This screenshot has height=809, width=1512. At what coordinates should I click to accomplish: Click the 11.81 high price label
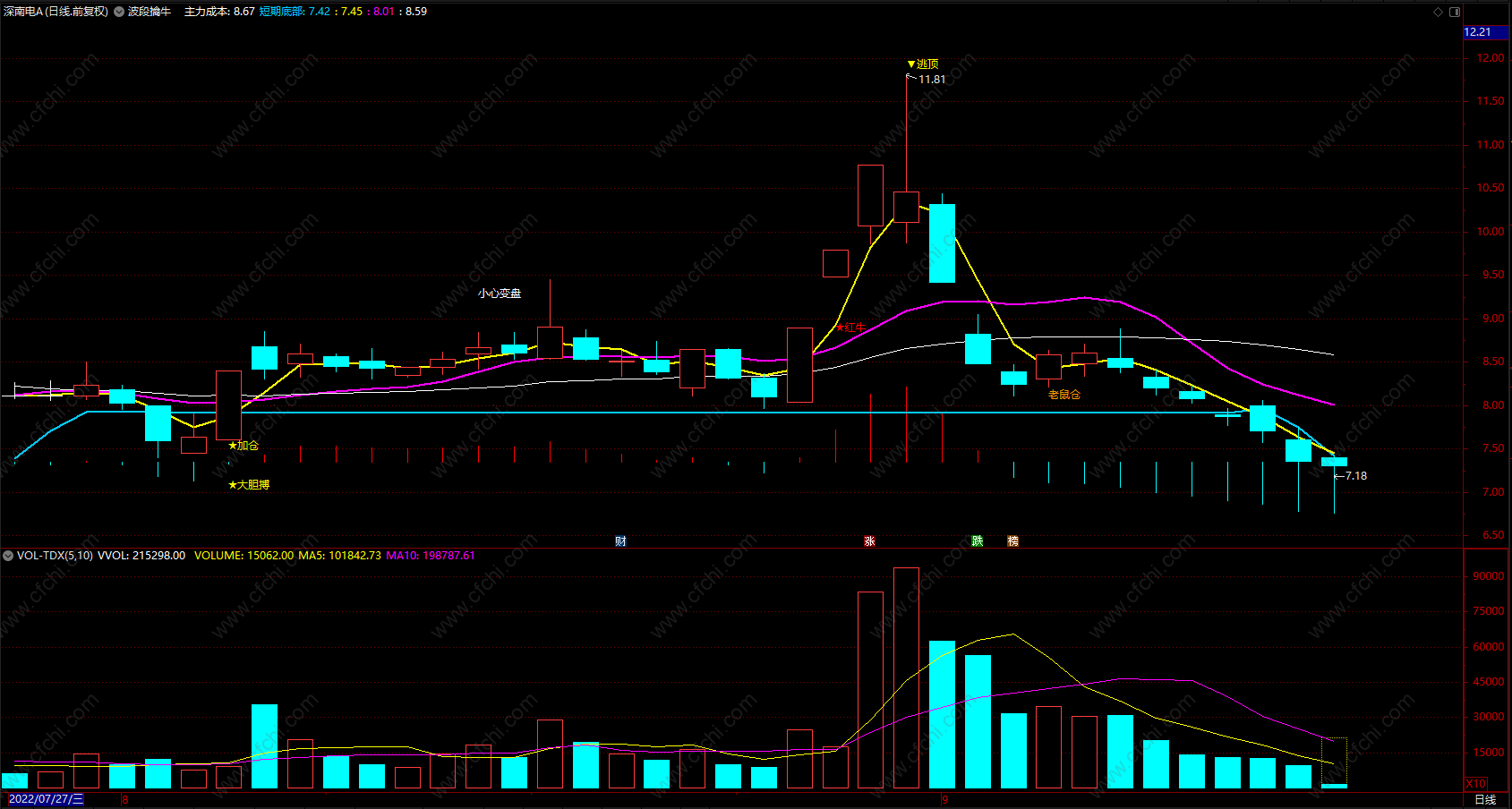932,80
